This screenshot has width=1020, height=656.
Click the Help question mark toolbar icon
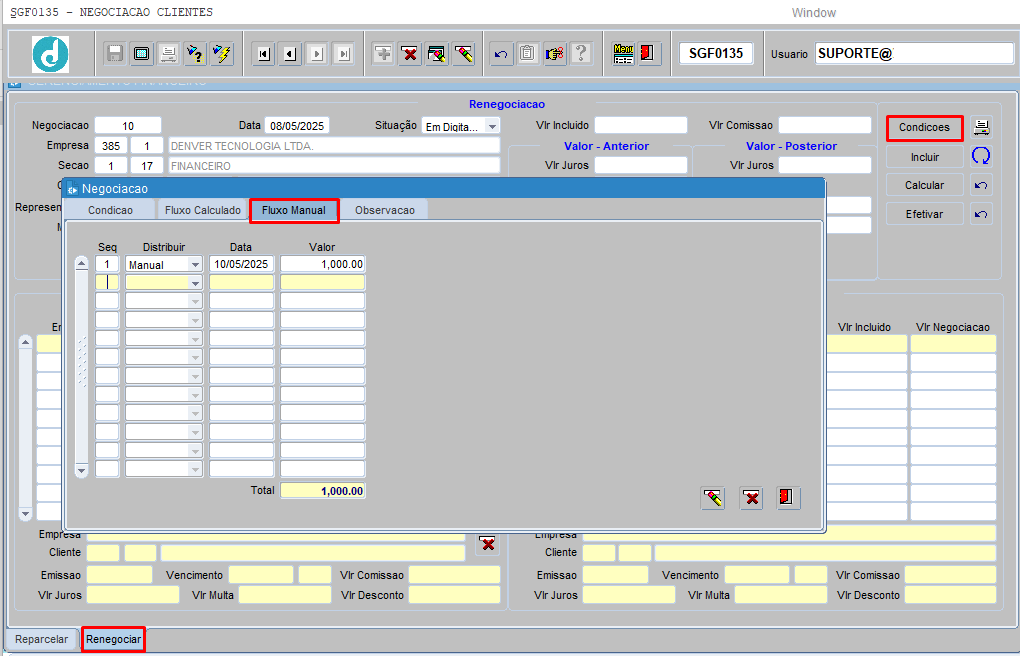(581, 53)
